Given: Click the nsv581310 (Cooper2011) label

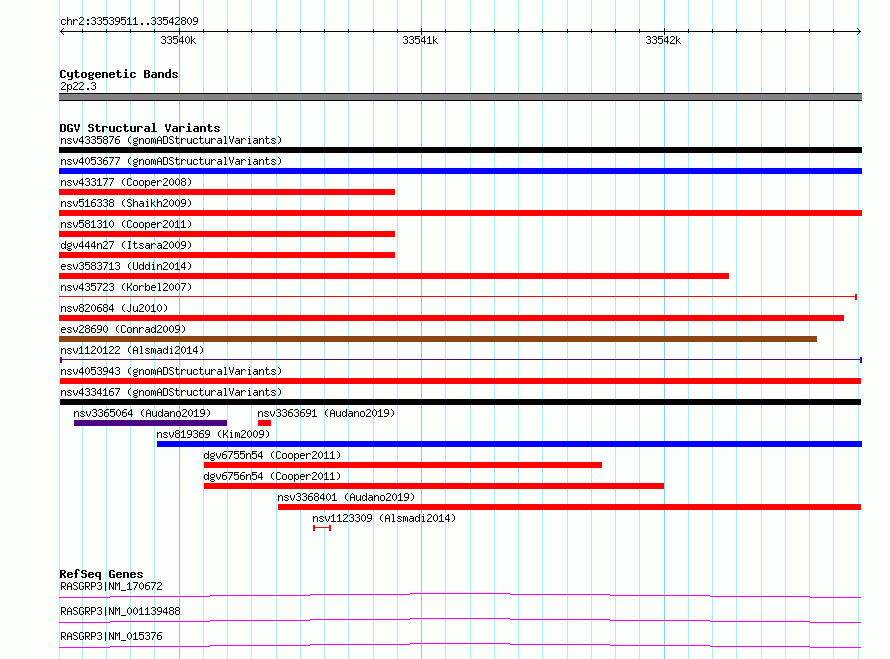Looking at the screenshot, I should [126, 224].
